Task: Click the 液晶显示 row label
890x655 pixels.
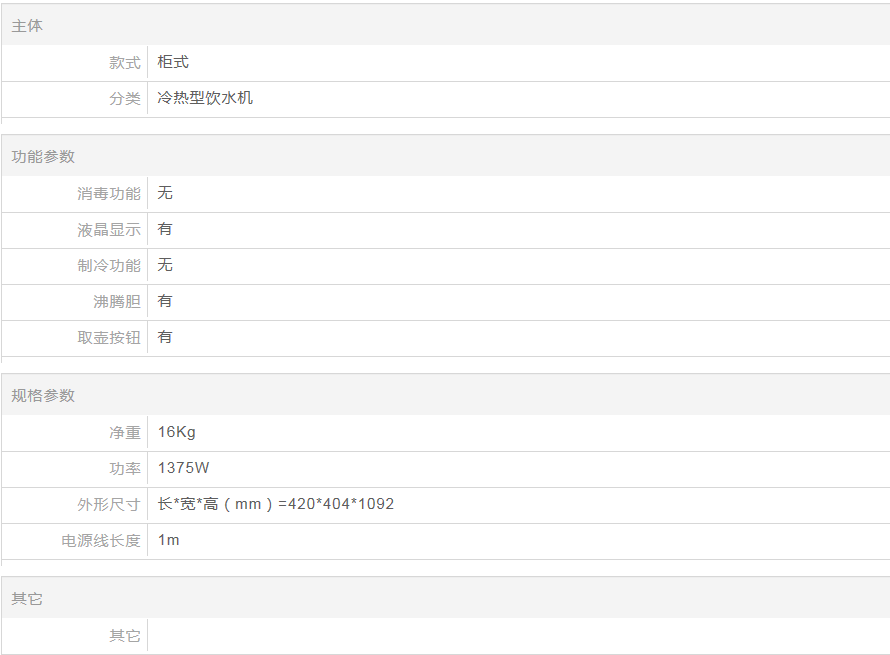Action: click(x=109, y=230)
